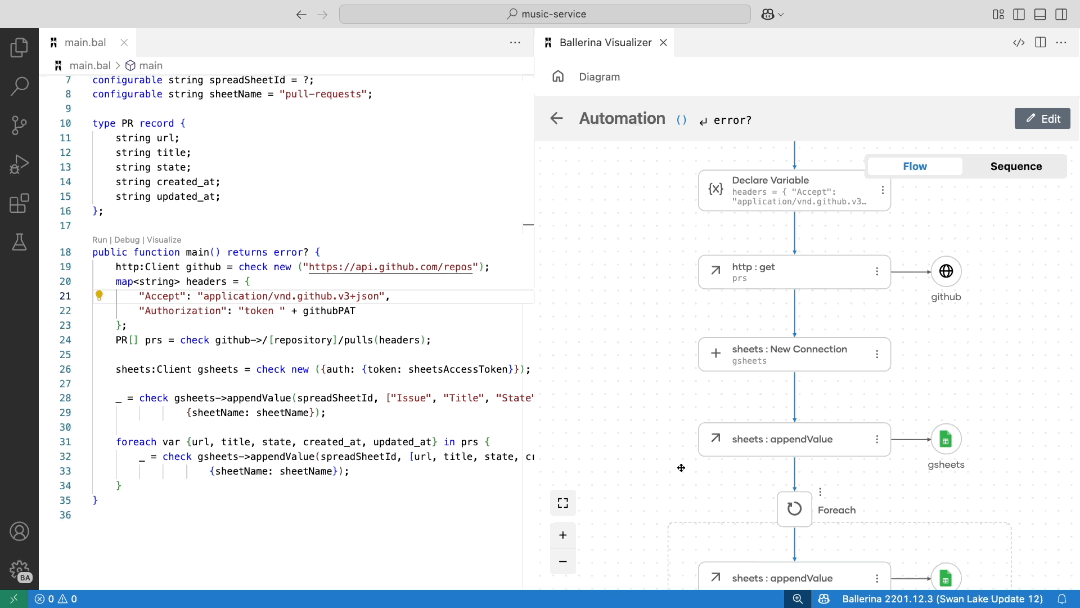Click the home icon in visualizer

558,76
